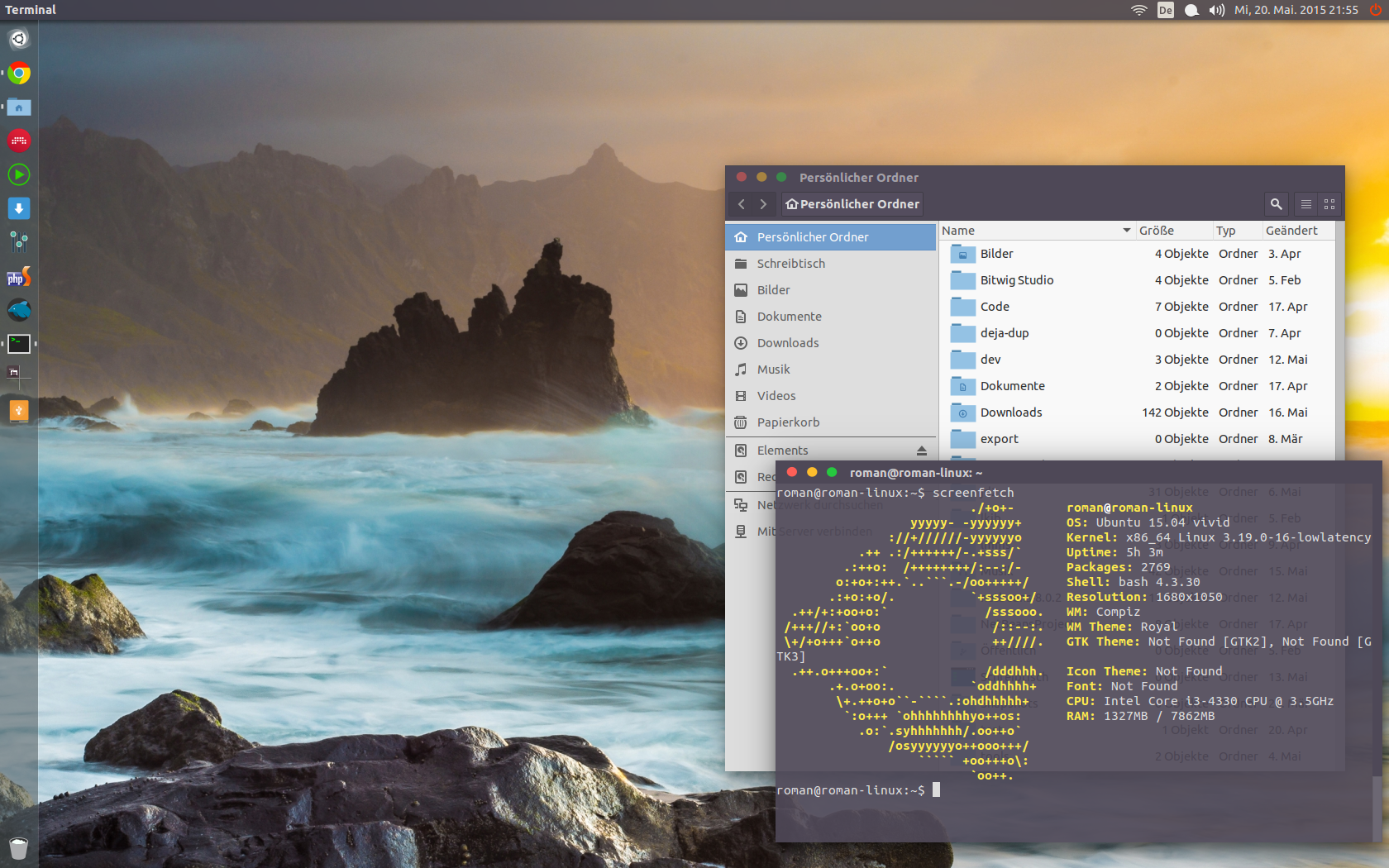Go forward in the file manager
This screenshot has width=1389, height=868.
pyautogui.click(x=763, y=204)
